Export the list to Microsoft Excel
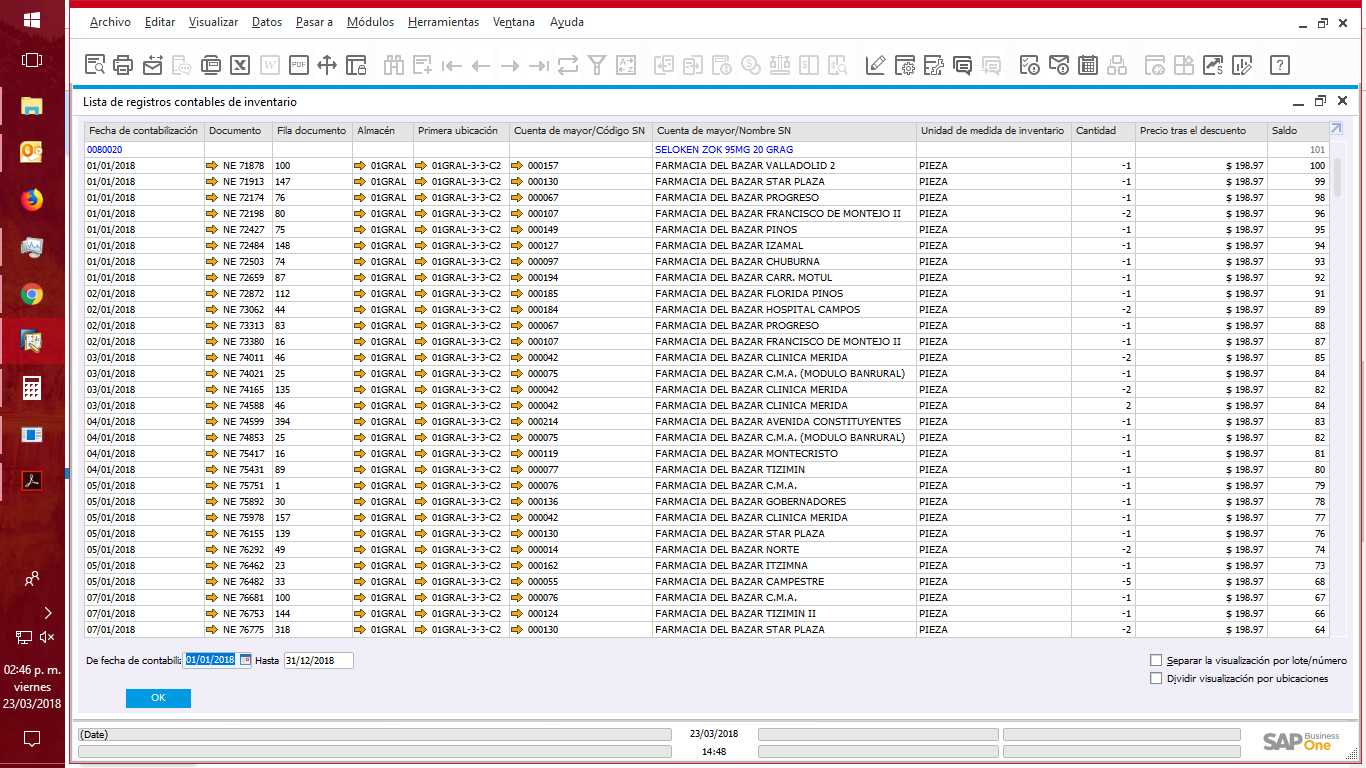 [x=240, y=66]
